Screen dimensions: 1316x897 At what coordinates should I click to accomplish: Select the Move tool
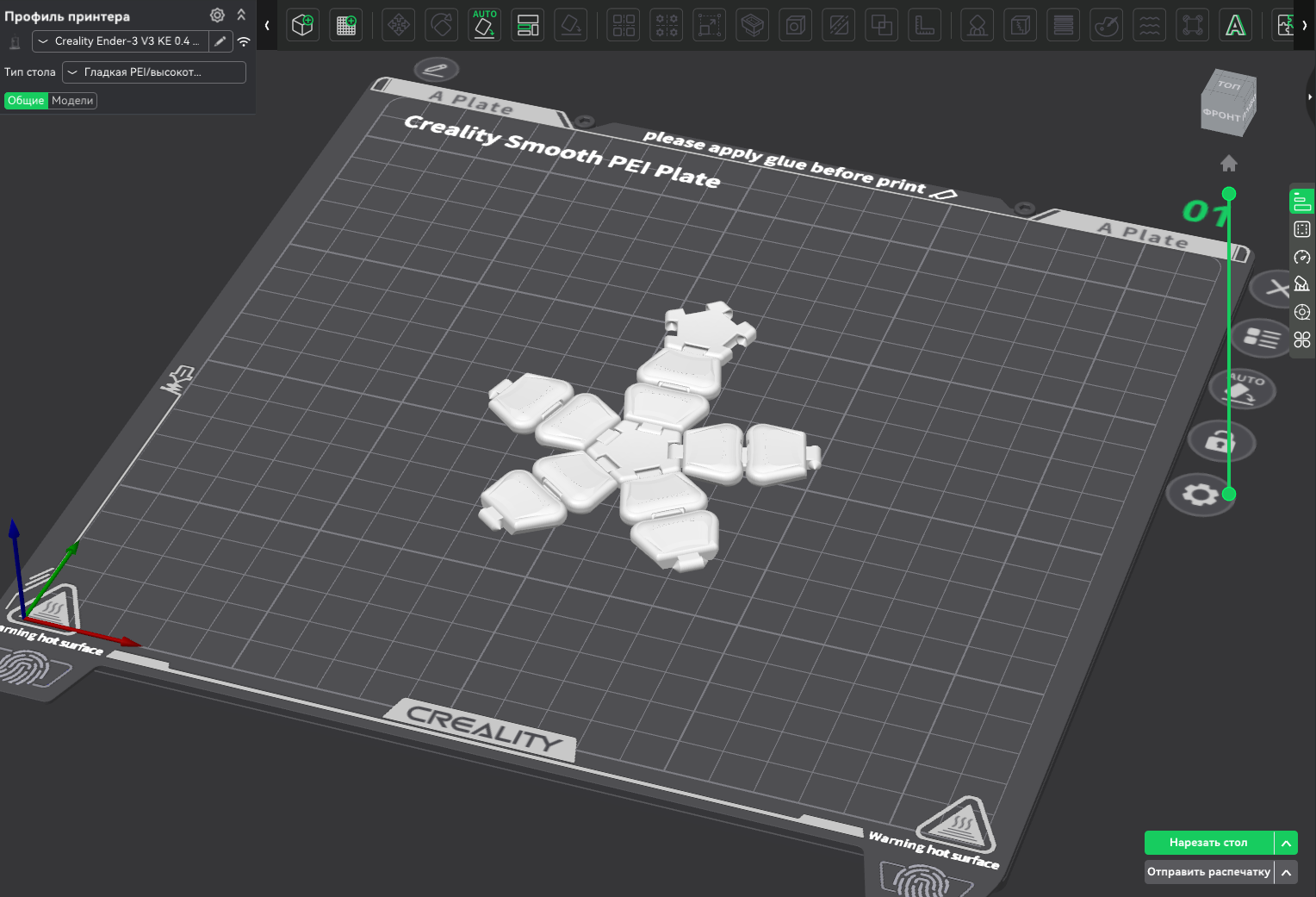tap(399, 25)
